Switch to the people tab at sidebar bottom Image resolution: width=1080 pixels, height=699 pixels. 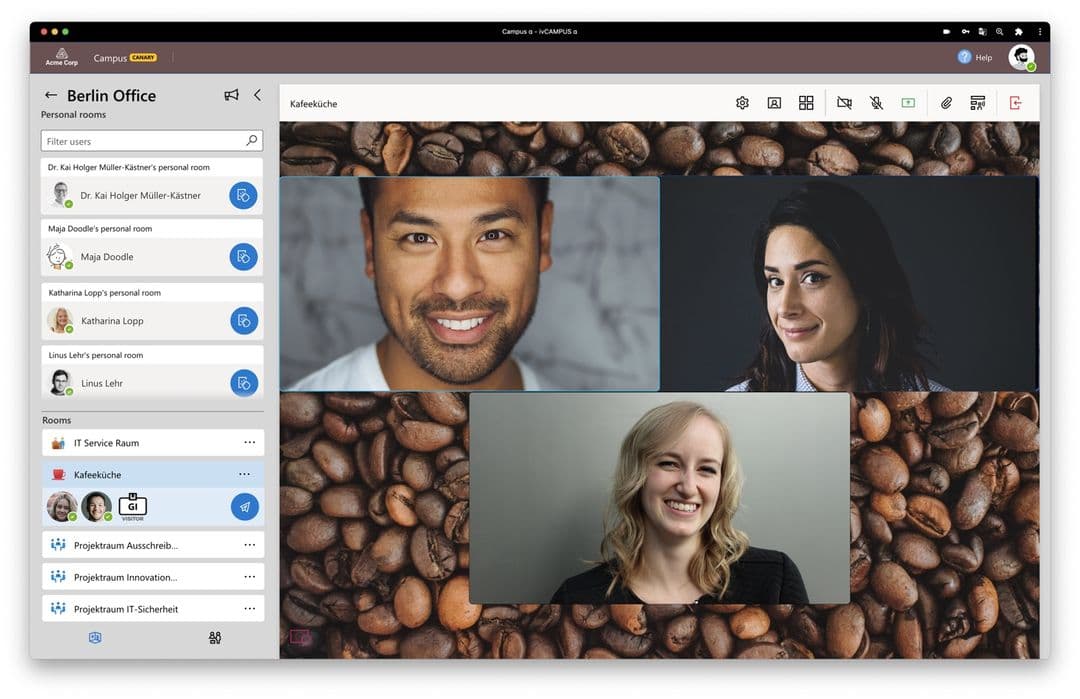pos(215,638)
